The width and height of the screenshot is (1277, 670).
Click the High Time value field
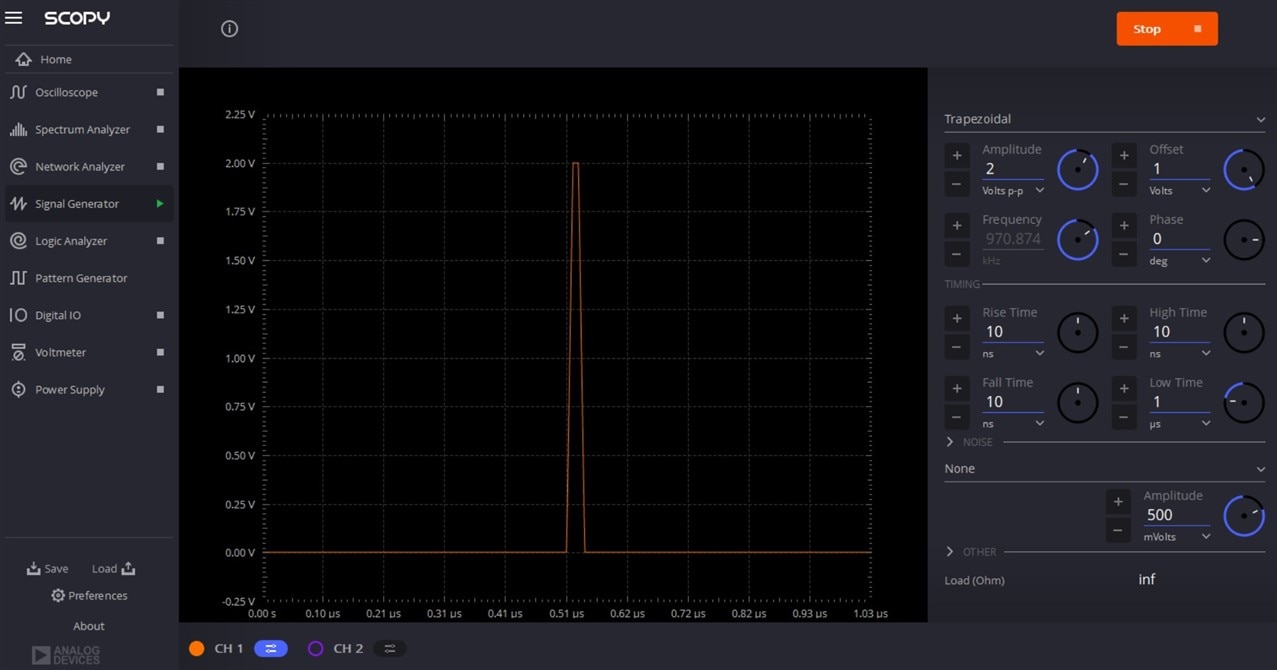tap(1180, 332)
